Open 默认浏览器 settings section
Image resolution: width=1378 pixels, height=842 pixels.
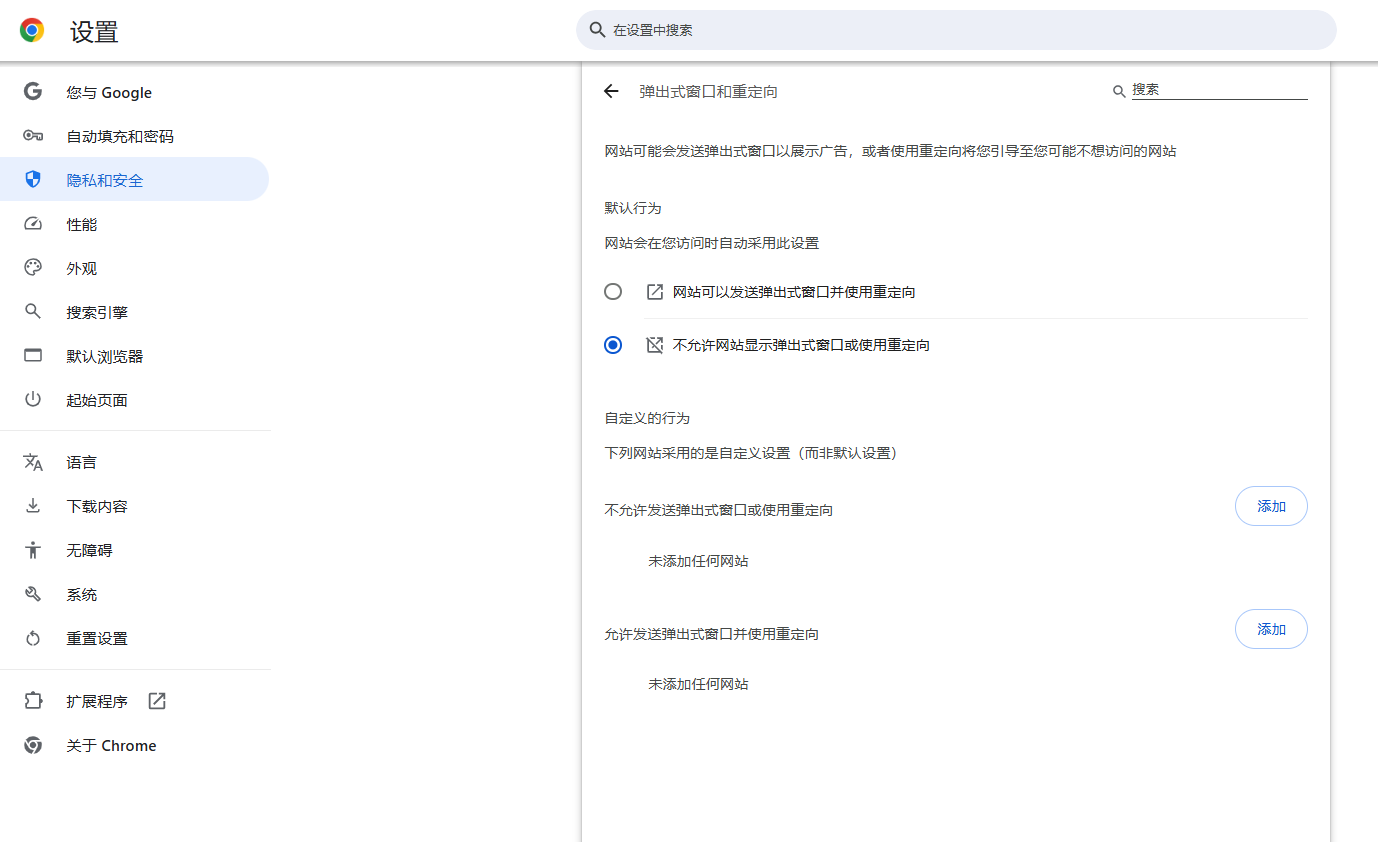click(134, 356)
